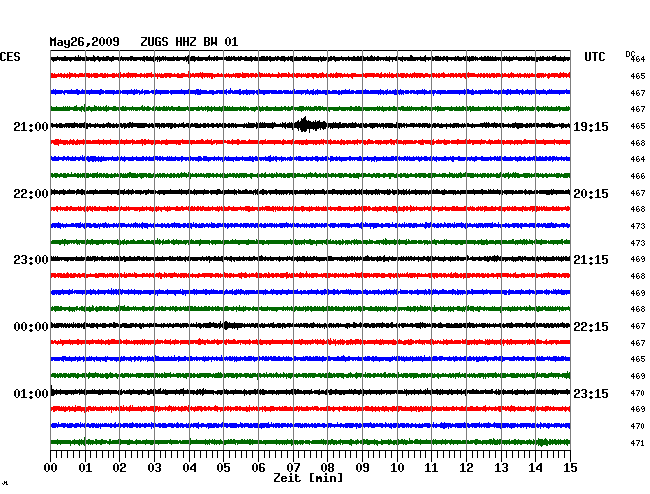The height and width of the screenshot is (494, 650).
Task: Click minute axis tick label 12
Action: point(466,467)
